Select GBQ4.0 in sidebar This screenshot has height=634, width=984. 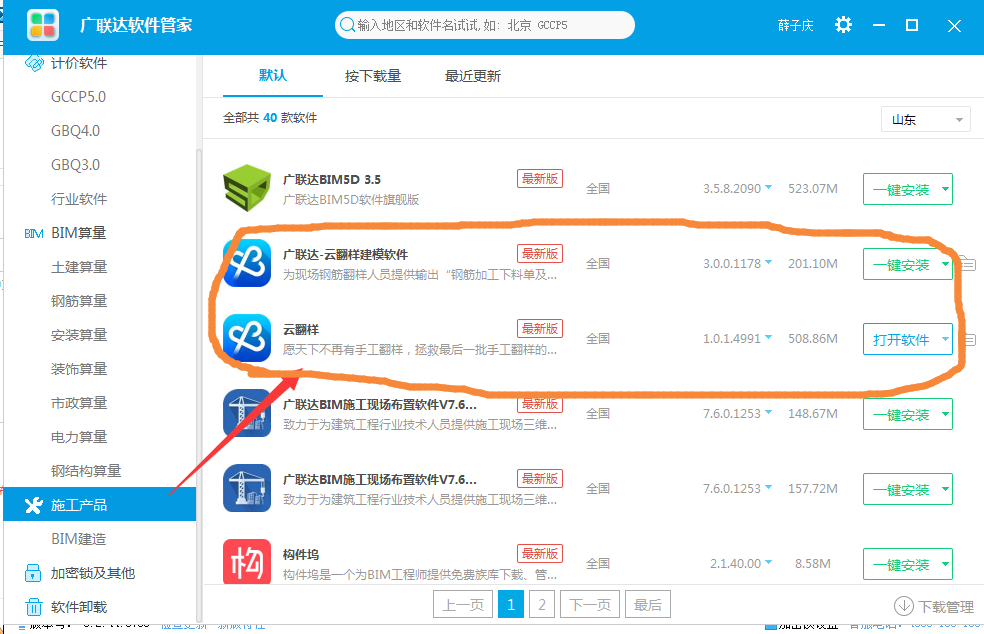click(x=75, y=131)
